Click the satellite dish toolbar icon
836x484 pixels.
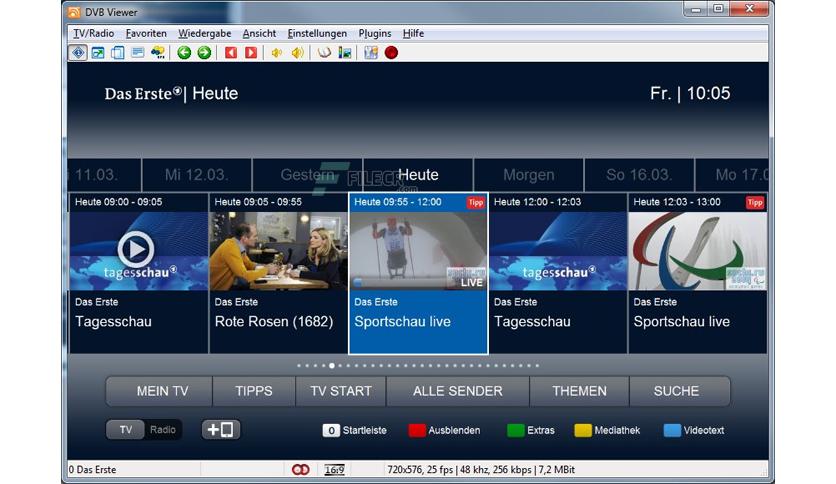pyautogui.click(x=324, y=53)
